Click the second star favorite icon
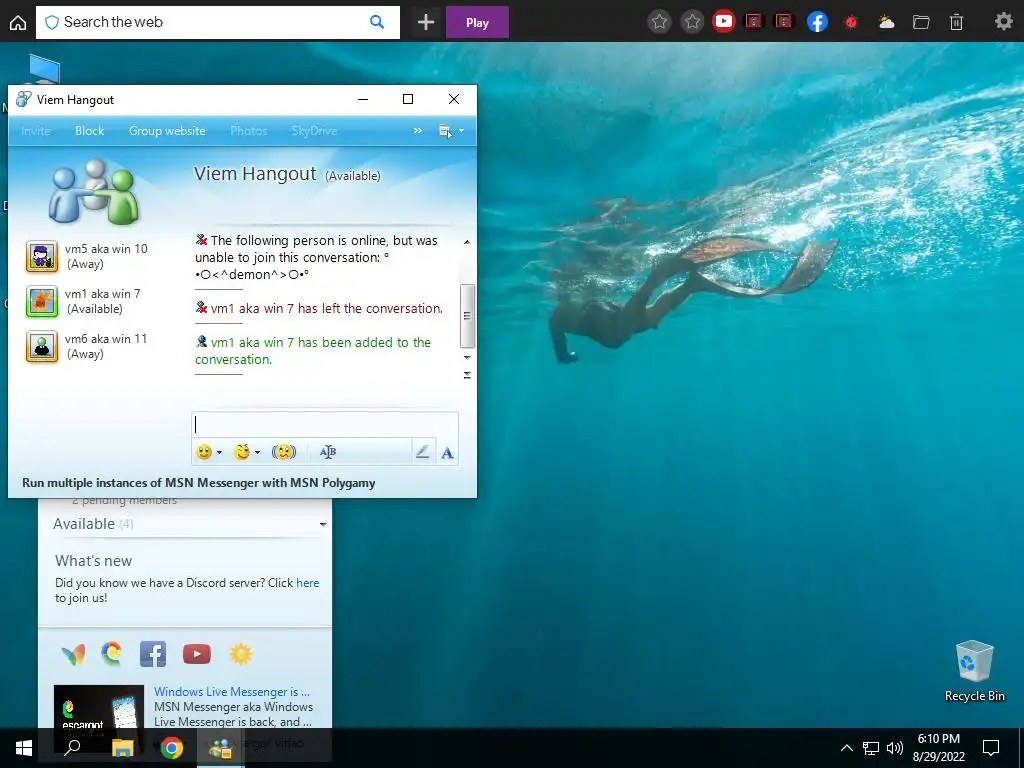The image size is (1024, 768). (692, 22)
